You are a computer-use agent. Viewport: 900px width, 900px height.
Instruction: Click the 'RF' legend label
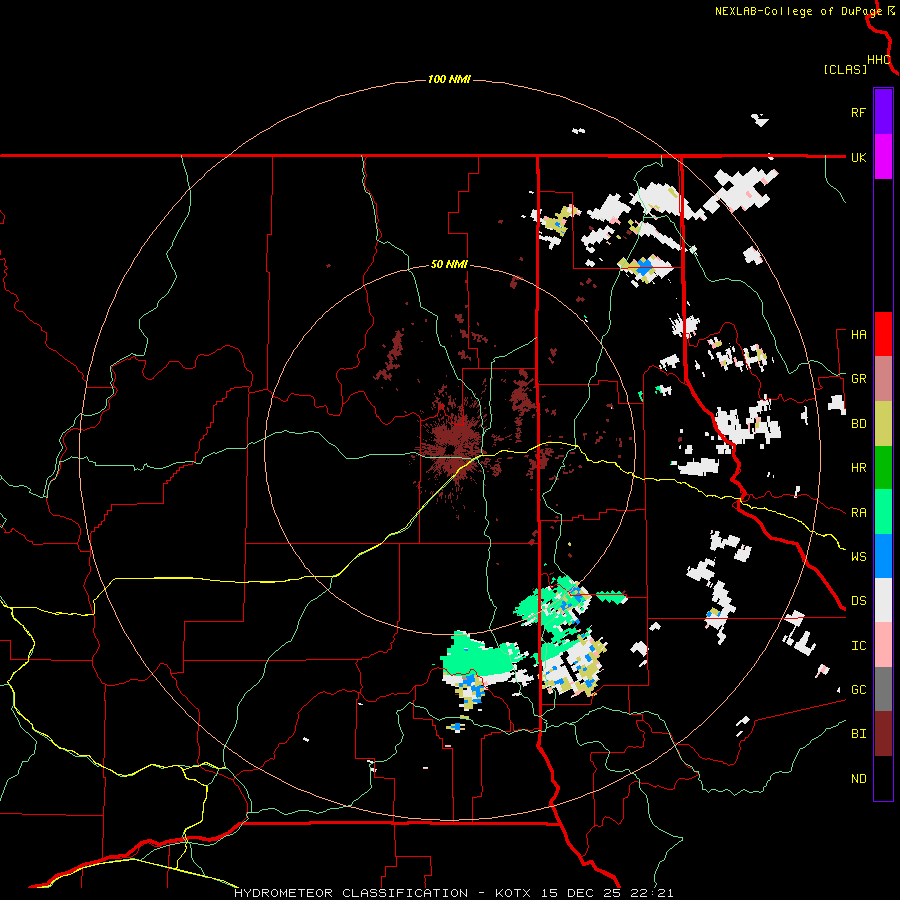click(x=859, y=112)
